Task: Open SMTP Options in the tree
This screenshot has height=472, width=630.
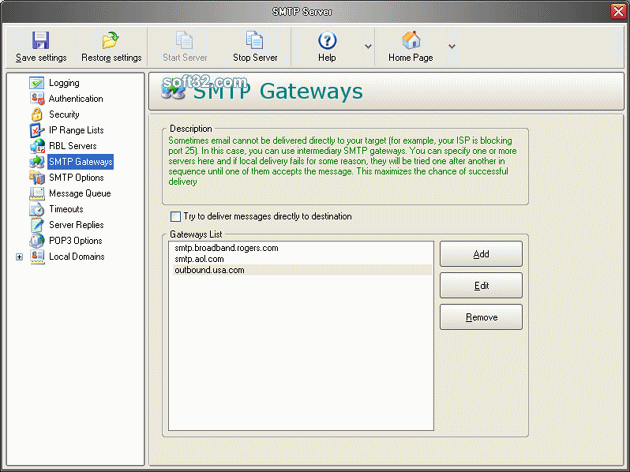Action: coord(76,178)
